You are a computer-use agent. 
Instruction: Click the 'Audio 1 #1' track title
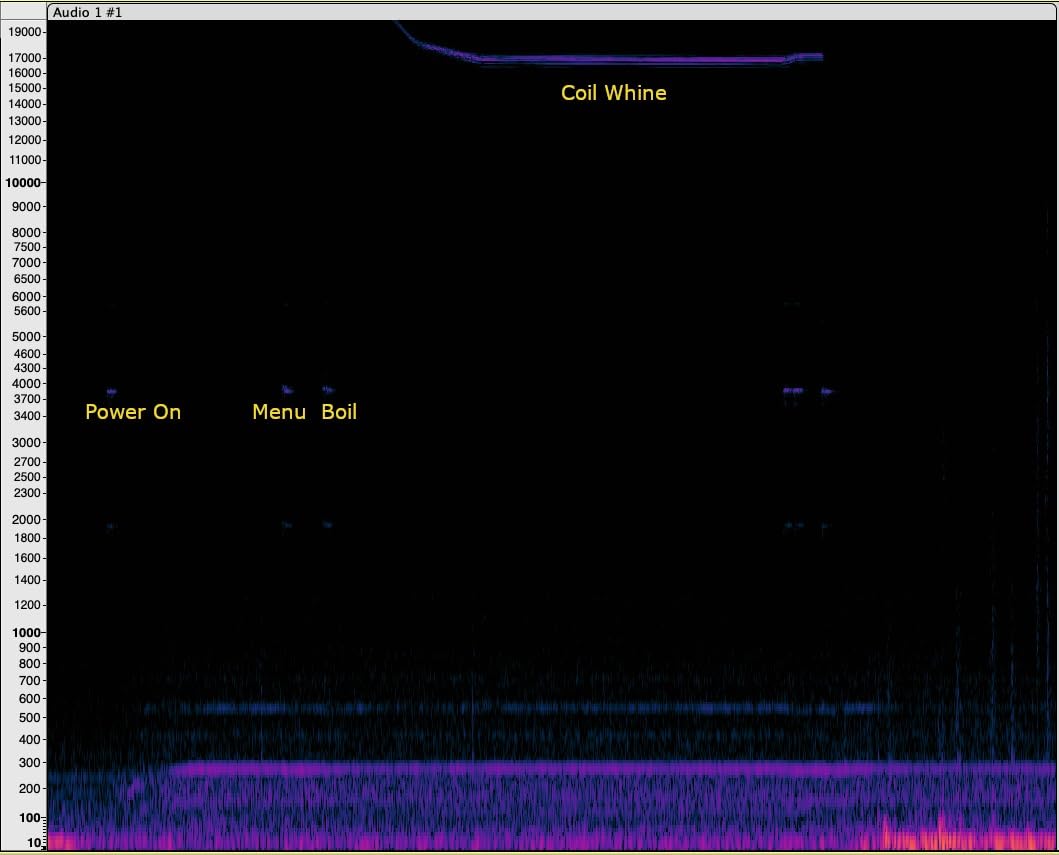pos(87,12)
